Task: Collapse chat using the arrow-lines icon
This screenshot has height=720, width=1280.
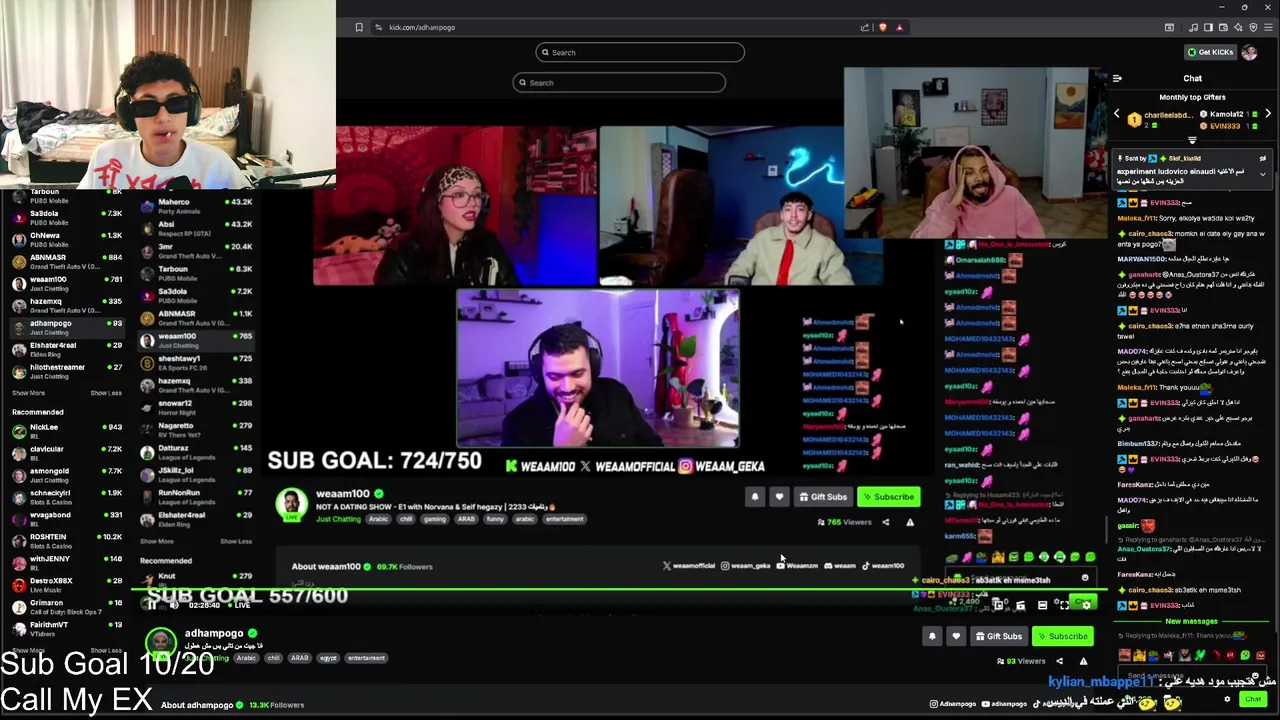Action: (x=1117, y=78)
